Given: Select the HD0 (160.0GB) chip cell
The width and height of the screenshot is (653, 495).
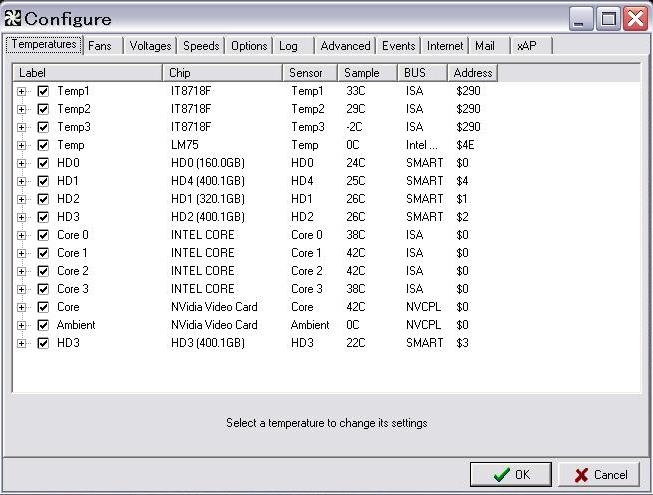Looking at the screenshot, I should click(x=208, y=163).
